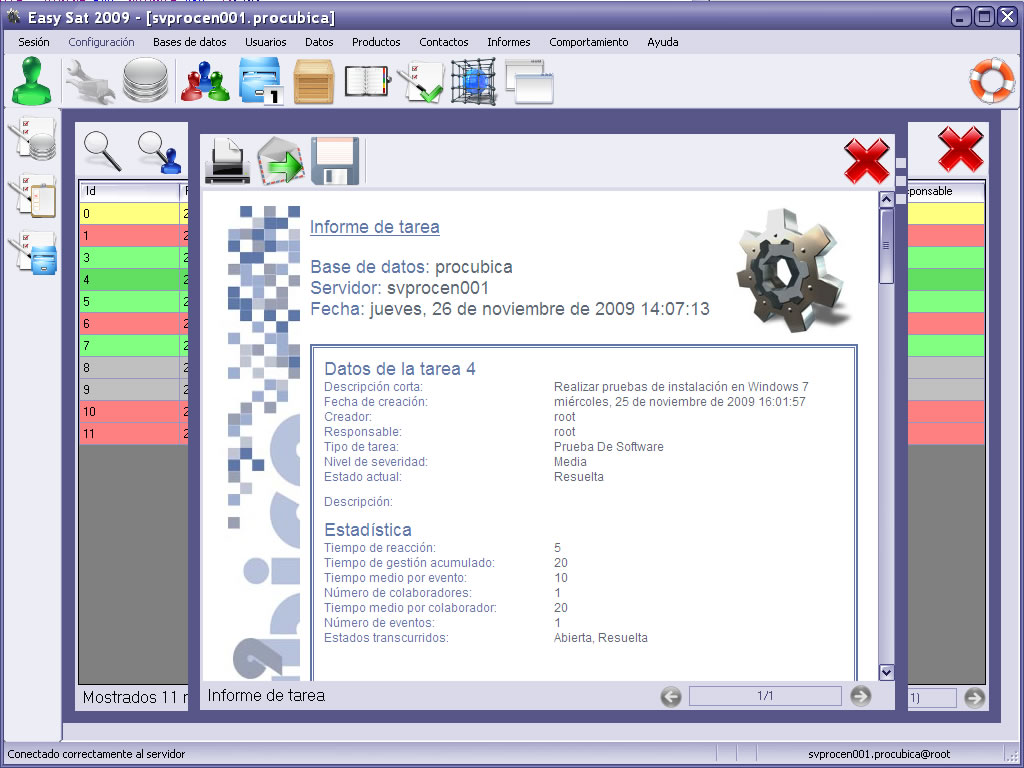Open the lifebuoy help icon

(991, 81)
